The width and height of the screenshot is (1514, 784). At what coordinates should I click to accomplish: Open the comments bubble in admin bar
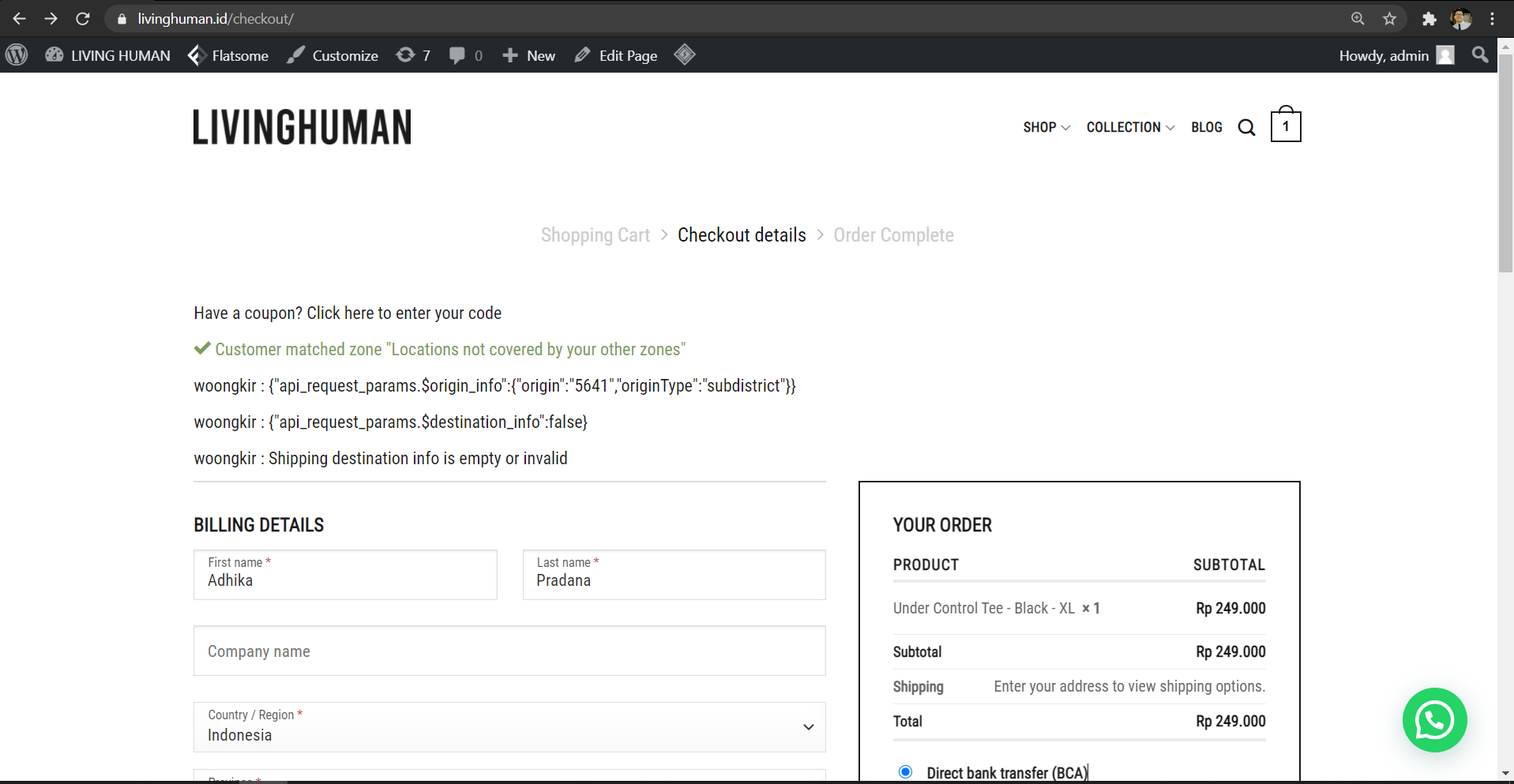[x=466, y=55]
